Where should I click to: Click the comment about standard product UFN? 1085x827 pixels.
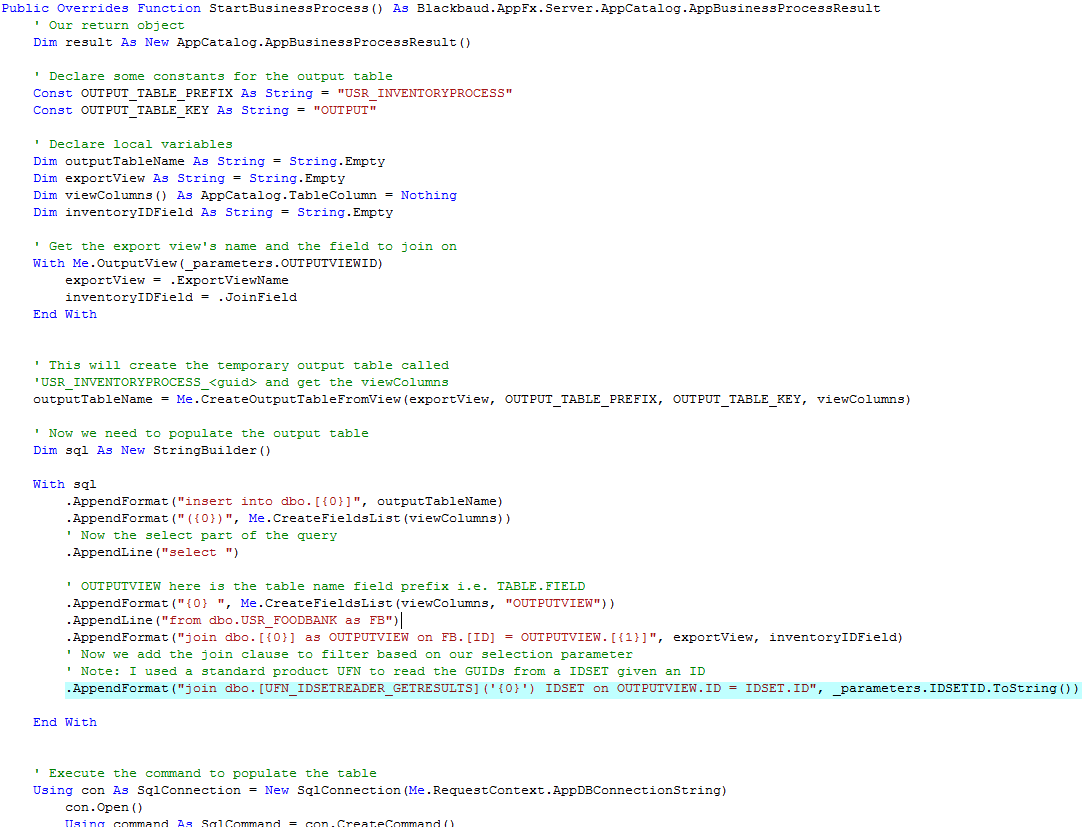[385, 672]
